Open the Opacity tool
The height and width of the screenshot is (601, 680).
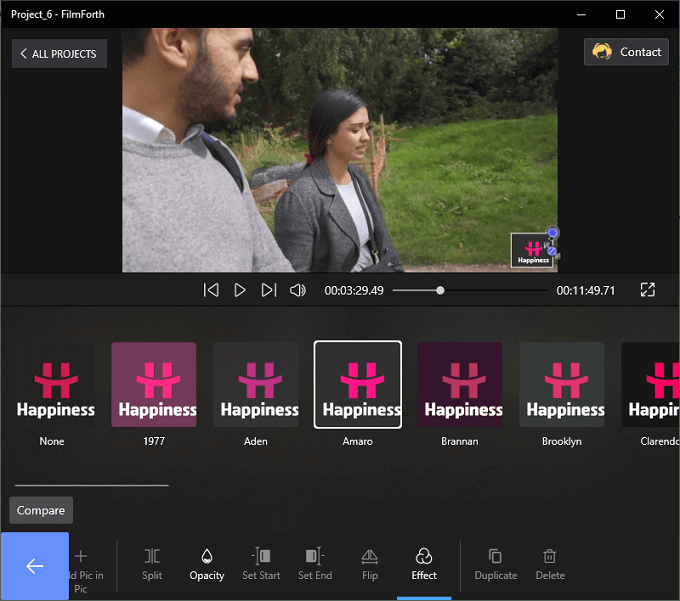[x=207, y=565]
